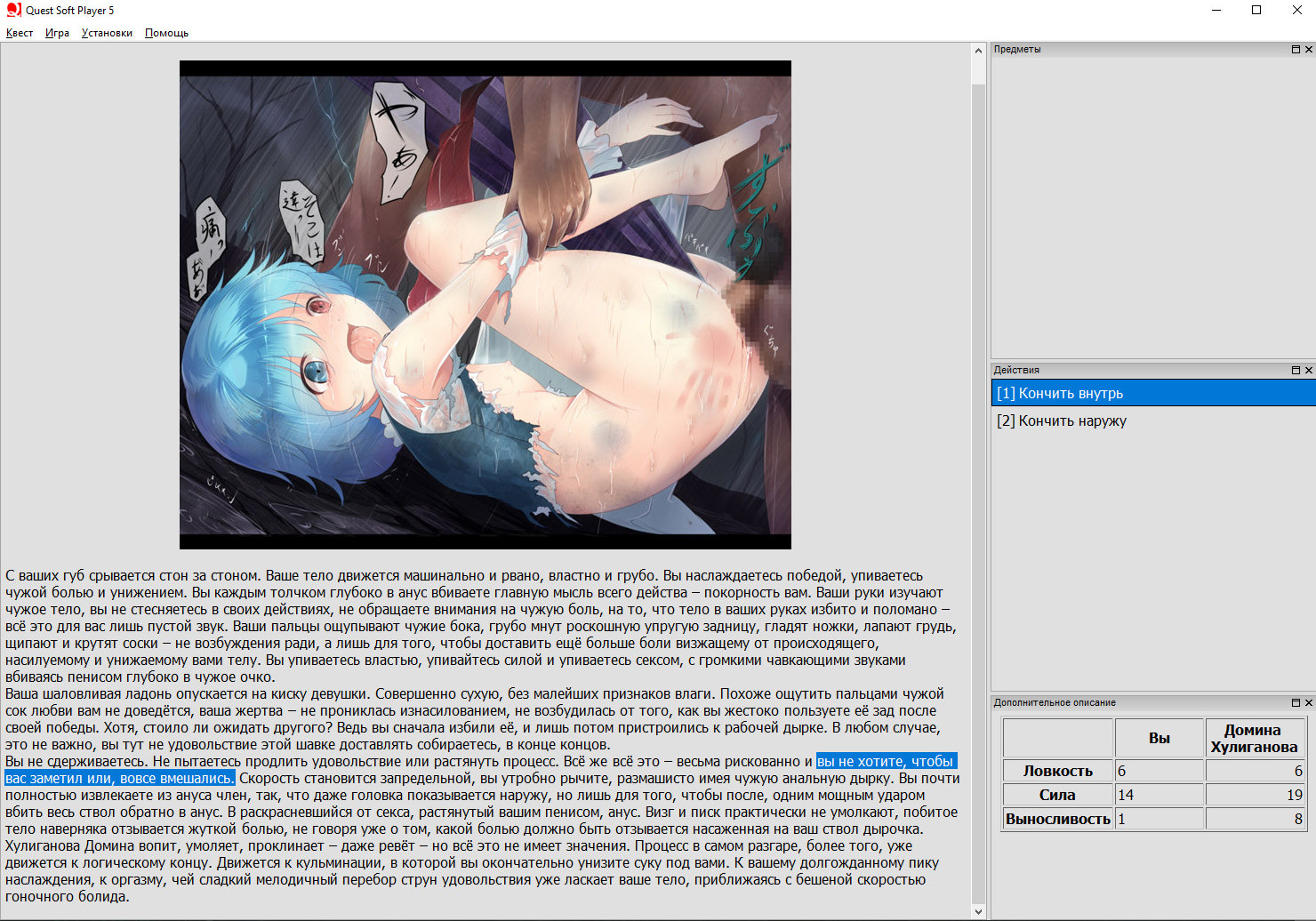Select the action item numbered [1]
Image resolution: width=1316 pixels, height=921 pixels.
click(x=1153, y=393)
